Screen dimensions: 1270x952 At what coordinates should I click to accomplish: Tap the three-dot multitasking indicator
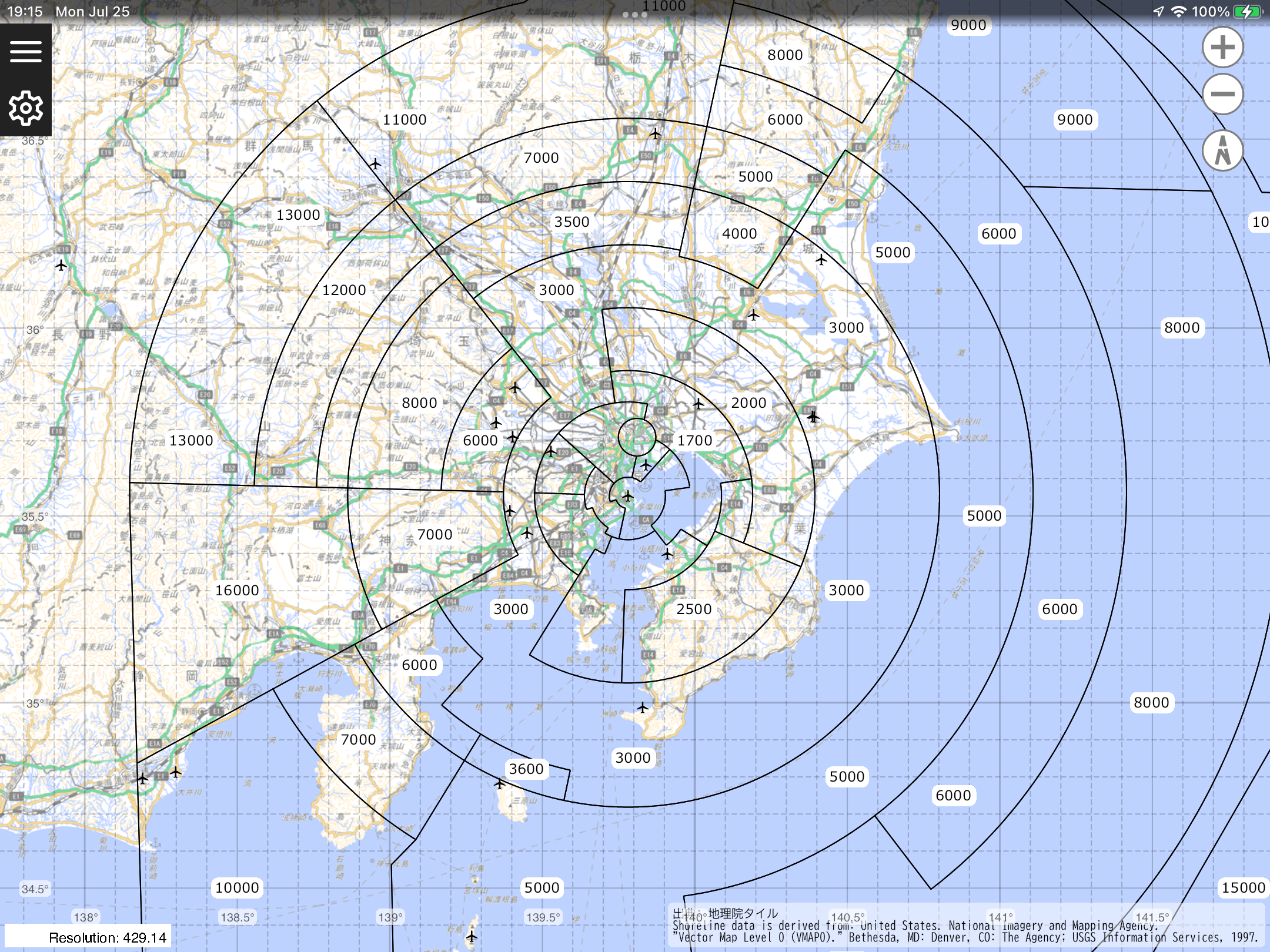pos(635,15)
